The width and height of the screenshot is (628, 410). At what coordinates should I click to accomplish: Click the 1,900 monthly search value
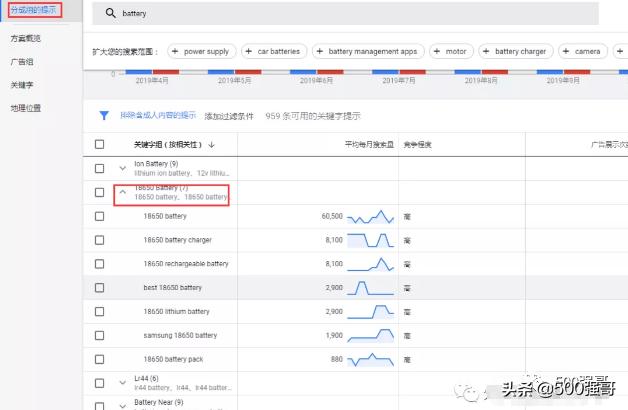click(334, 336)
